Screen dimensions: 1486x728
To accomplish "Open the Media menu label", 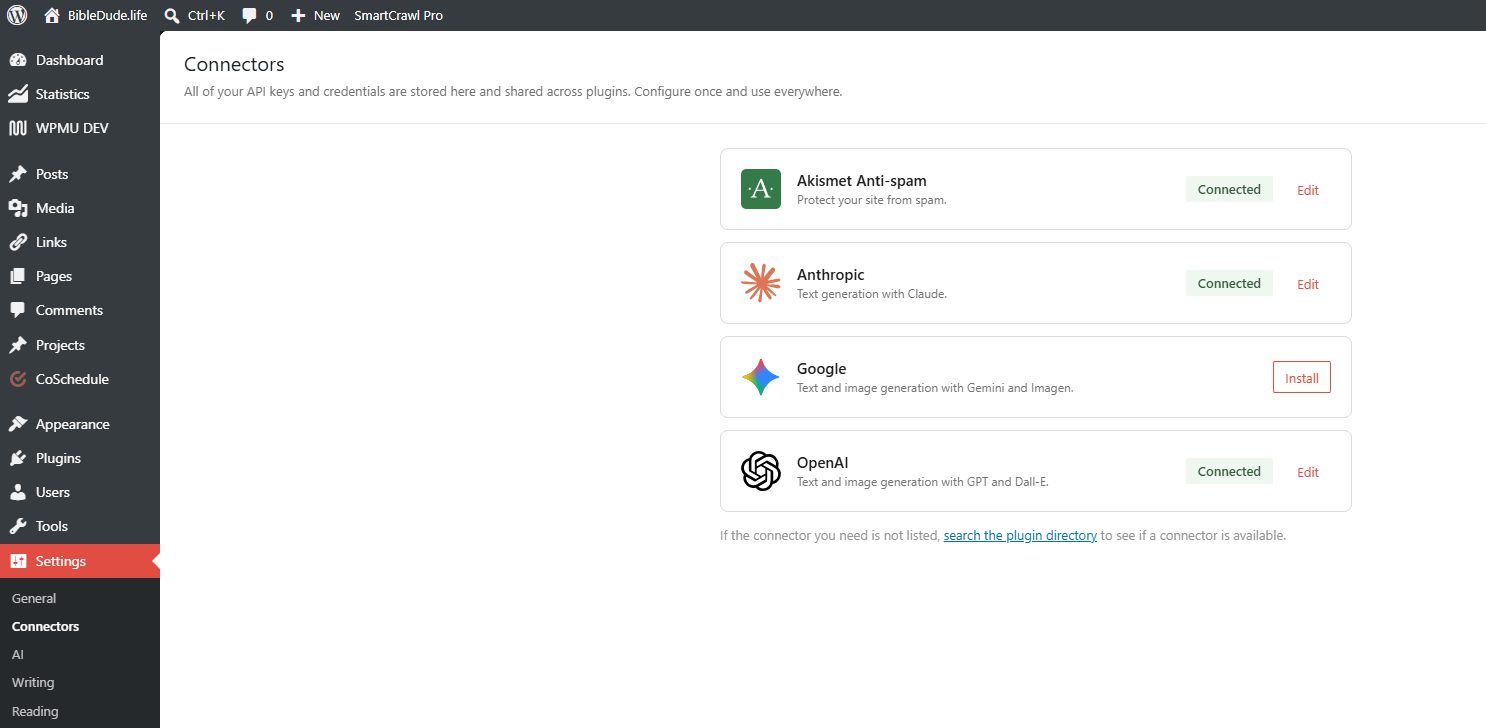I will point(55,208).
